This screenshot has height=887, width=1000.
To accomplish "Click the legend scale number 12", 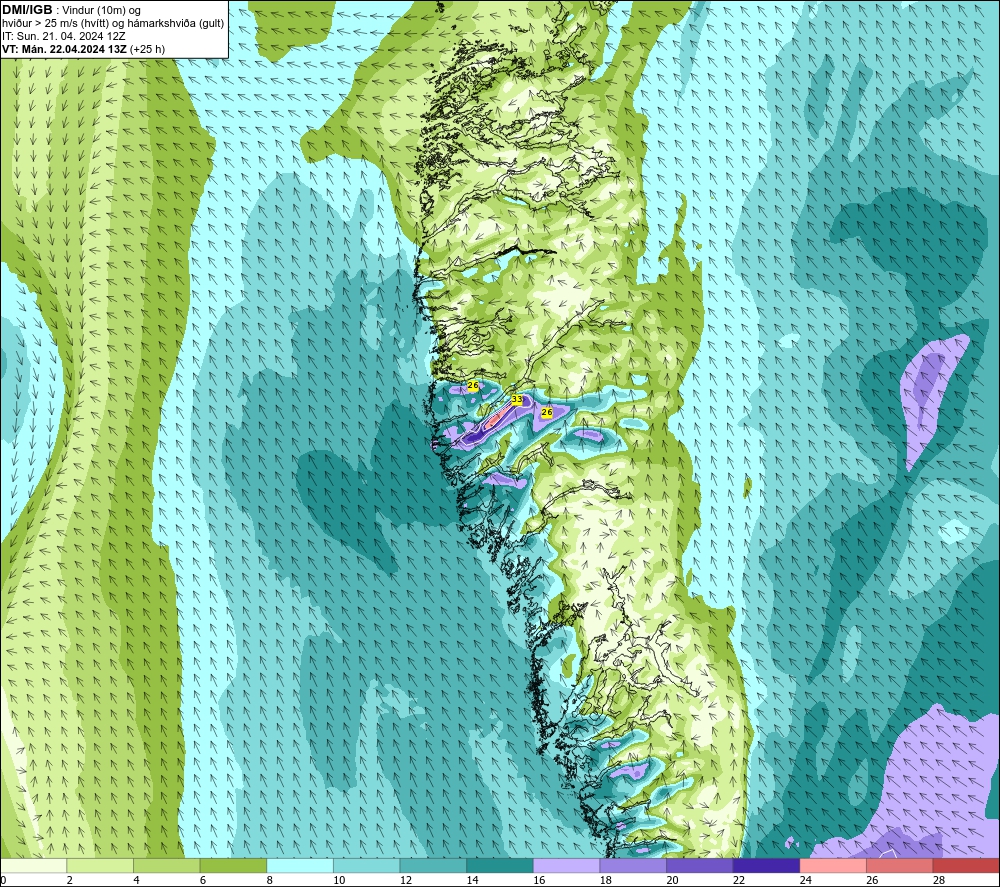I will tap(406, 881).
